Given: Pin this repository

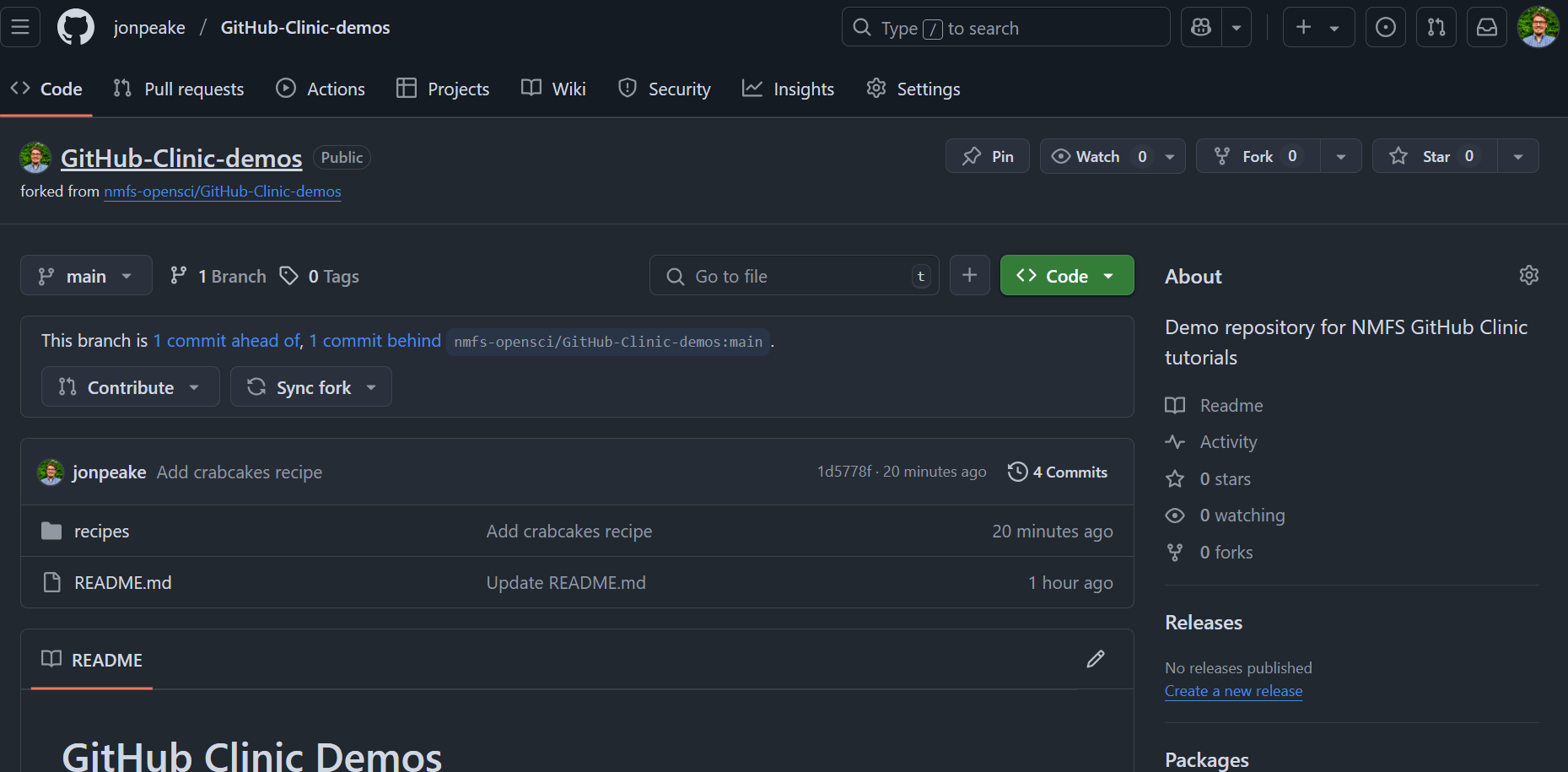Looking at the screenshot, I should [x=988, y=156].
